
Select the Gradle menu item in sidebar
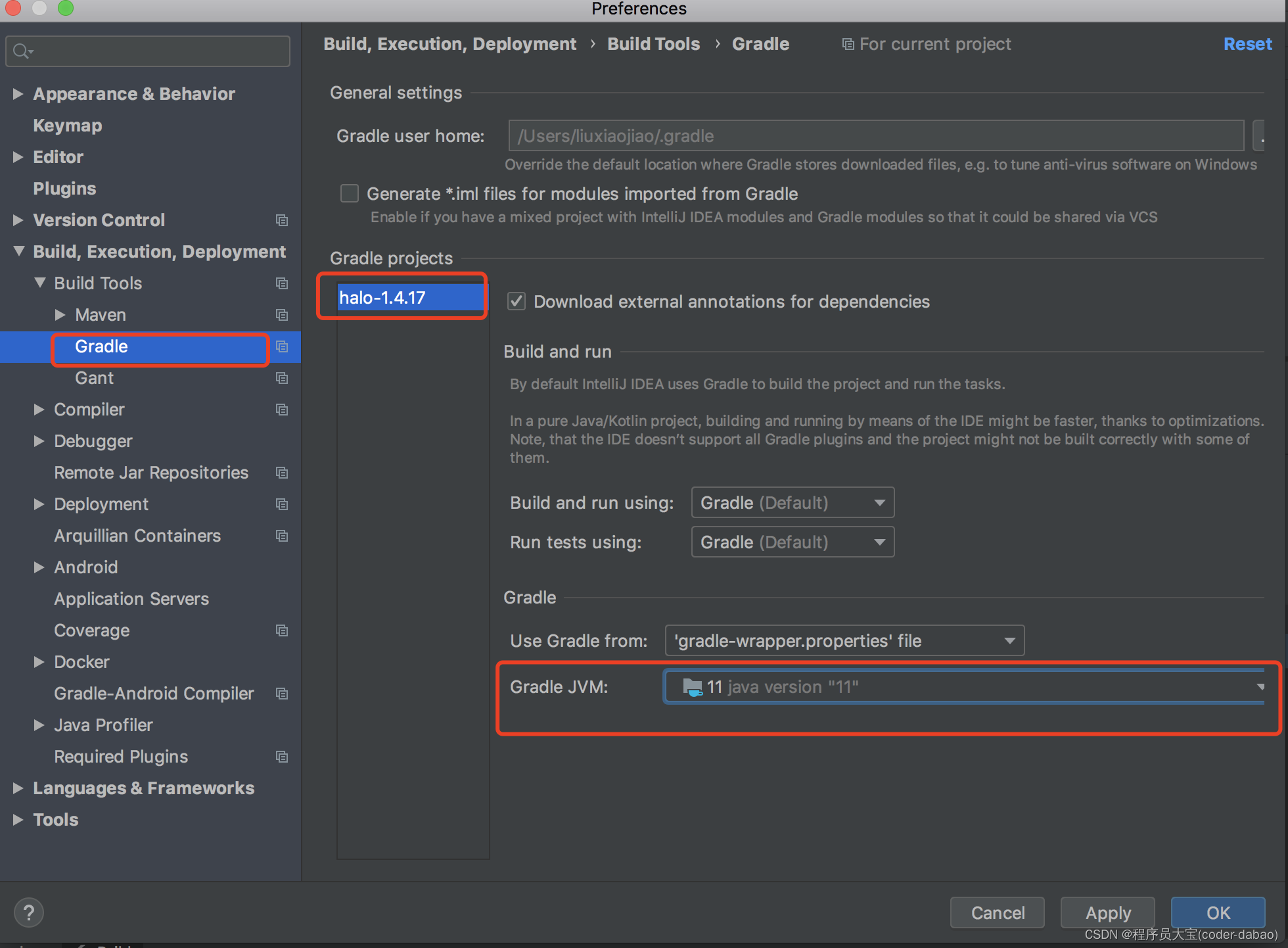click(100, 346)
